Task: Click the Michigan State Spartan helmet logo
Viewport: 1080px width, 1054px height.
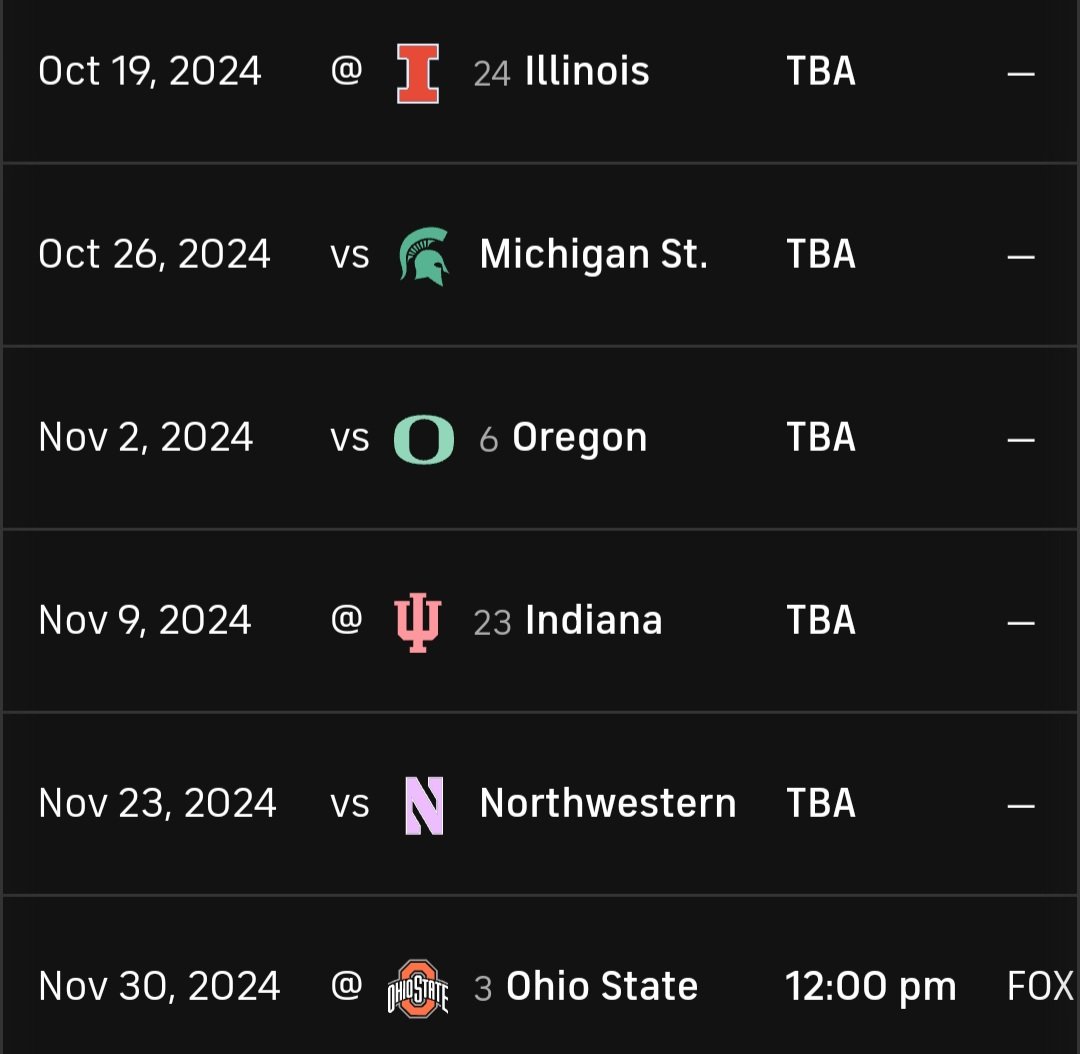Action: click(x=424, y=256)
